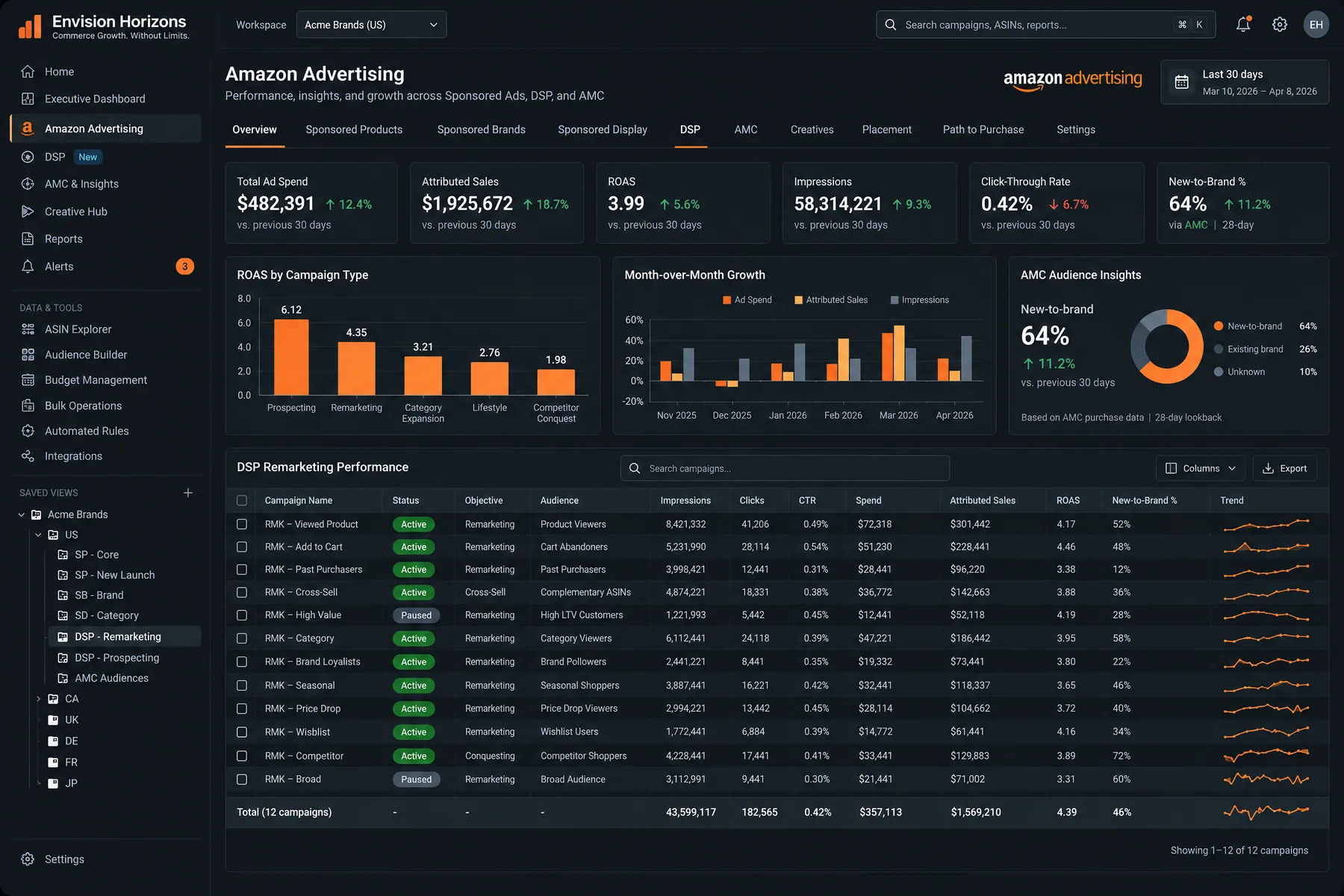The image size is (1344, 896).
Task: Add a new saved view with plus icon
Action: click(188, 493)
